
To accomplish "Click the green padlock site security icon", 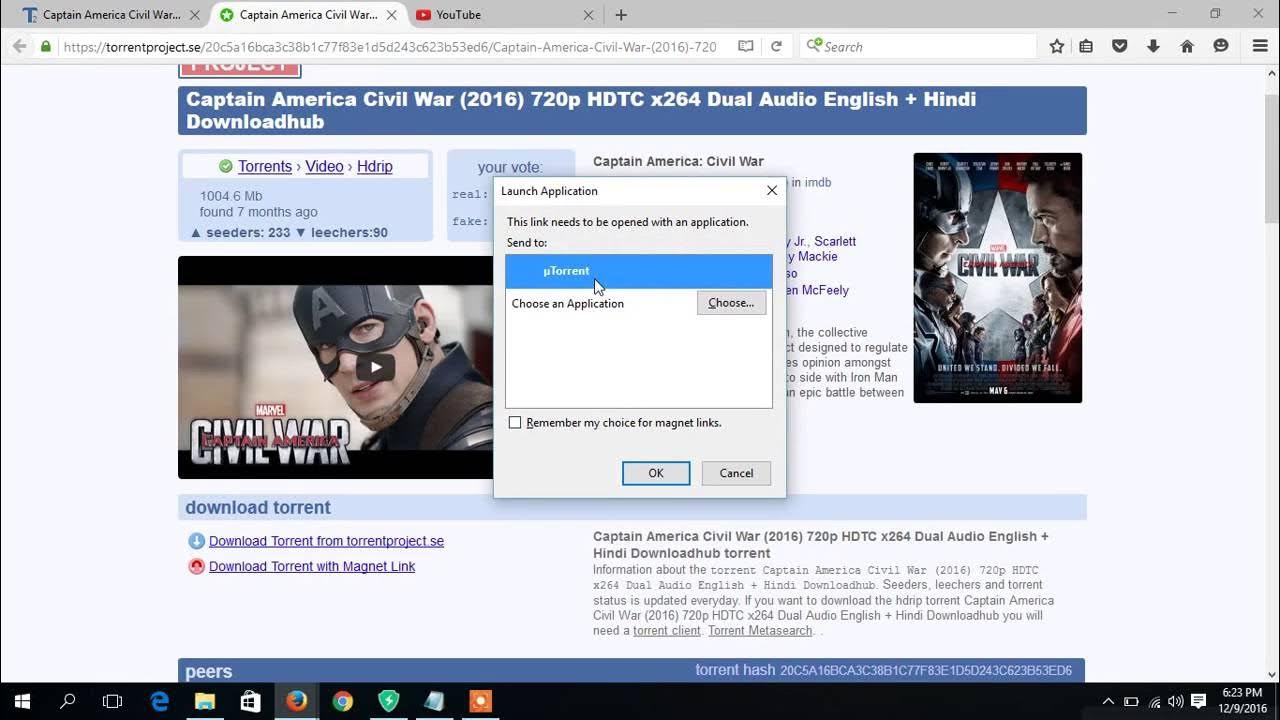I will 45,46.
